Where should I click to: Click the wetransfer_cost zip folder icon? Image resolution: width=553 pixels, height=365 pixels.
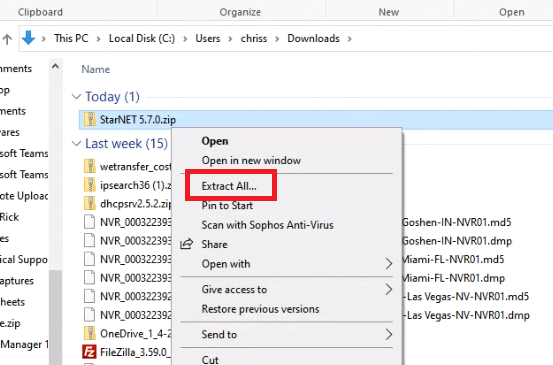[90, 166]
